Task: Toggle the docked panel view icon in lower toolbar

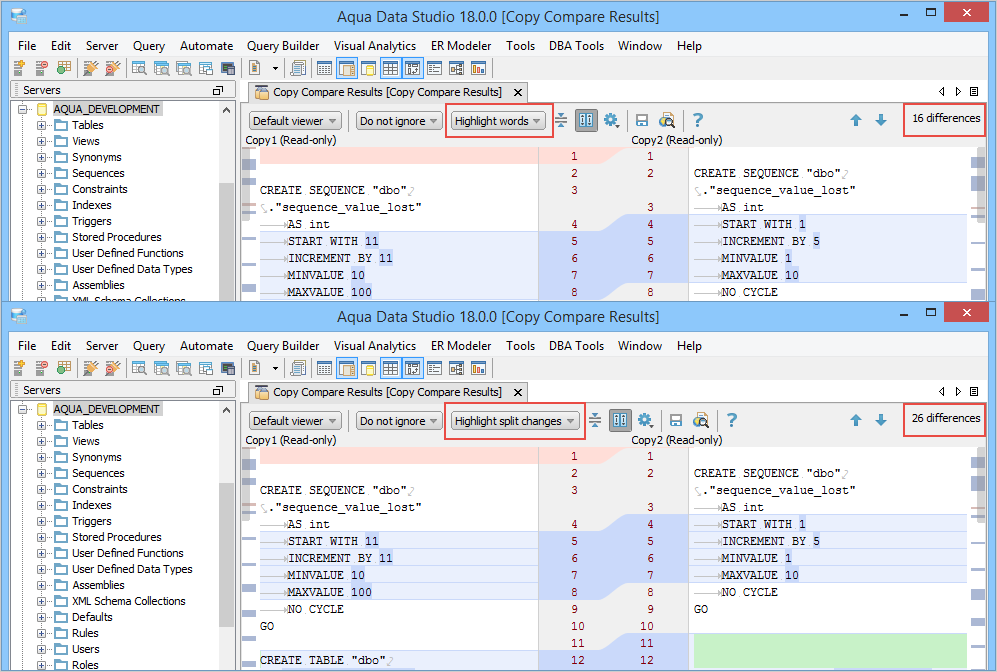Action: coord(347,368)
